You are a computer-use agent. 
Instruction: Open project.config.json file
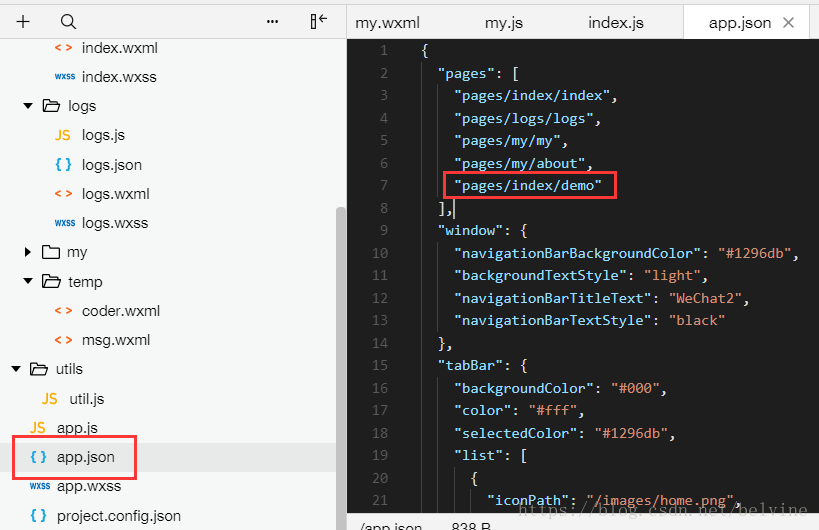(x=119, y=516)
